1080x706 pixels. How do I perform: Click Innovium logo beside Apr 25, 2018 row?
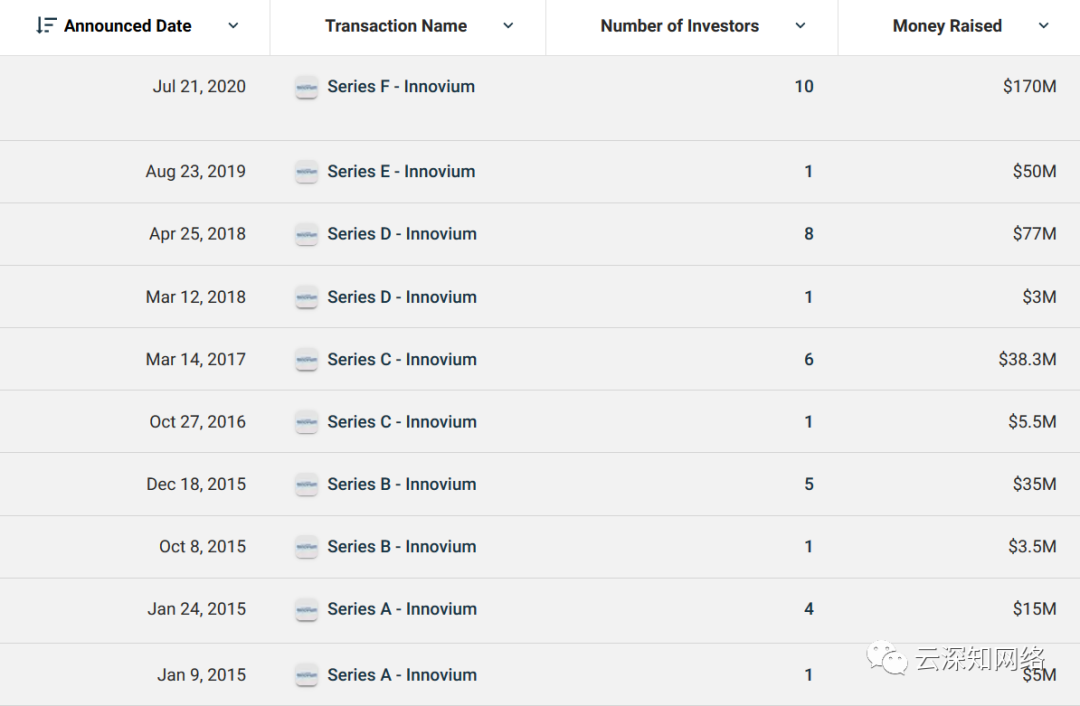306,234
